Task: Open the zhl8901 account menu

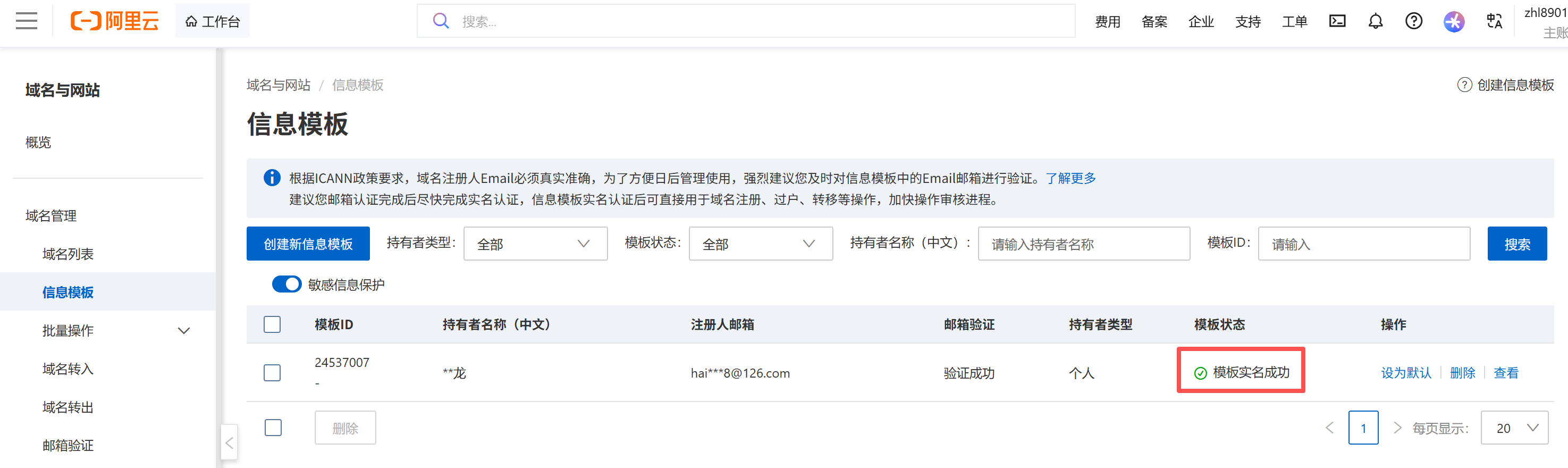Action: pos(1545,22)
